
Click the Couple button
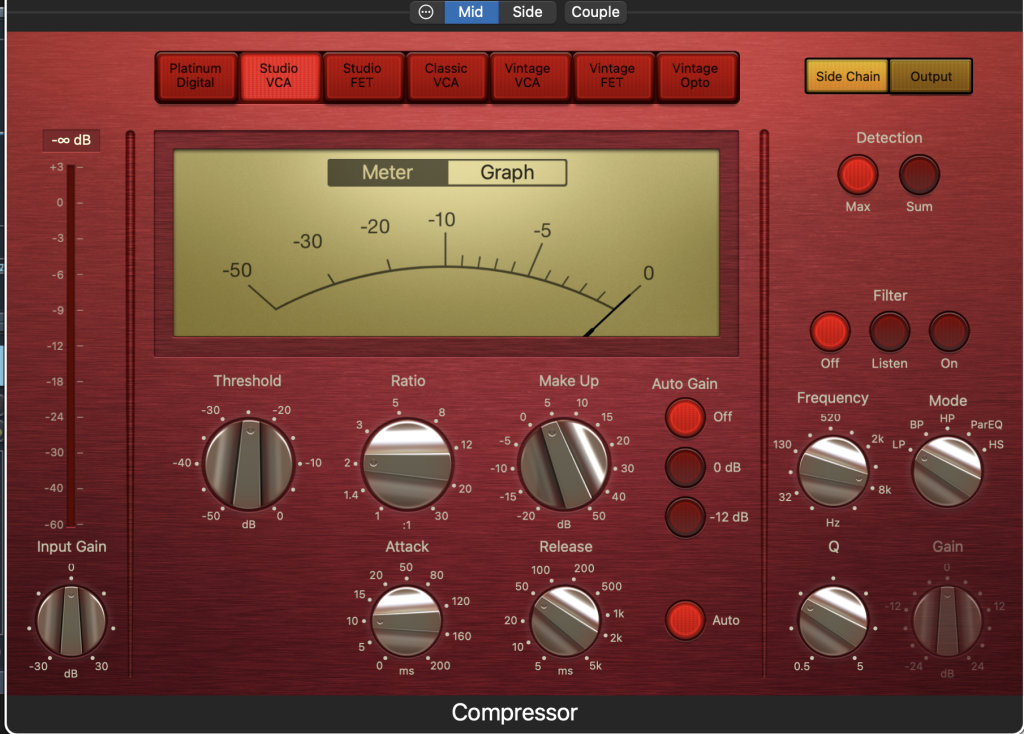[596, 12]
